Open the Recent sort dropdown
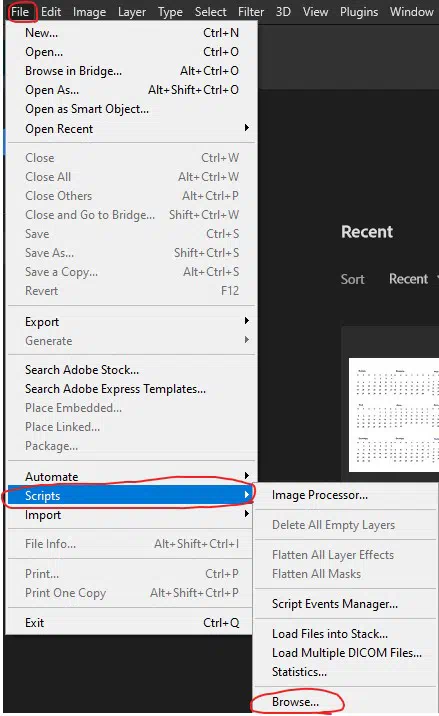Viewport: 439px width, 716px height. (413, 279)
